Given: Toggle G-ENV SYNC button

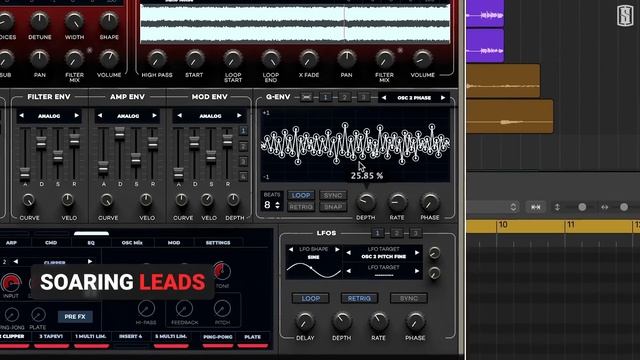Looking at the screenshot, I should (x=333, y=195).
